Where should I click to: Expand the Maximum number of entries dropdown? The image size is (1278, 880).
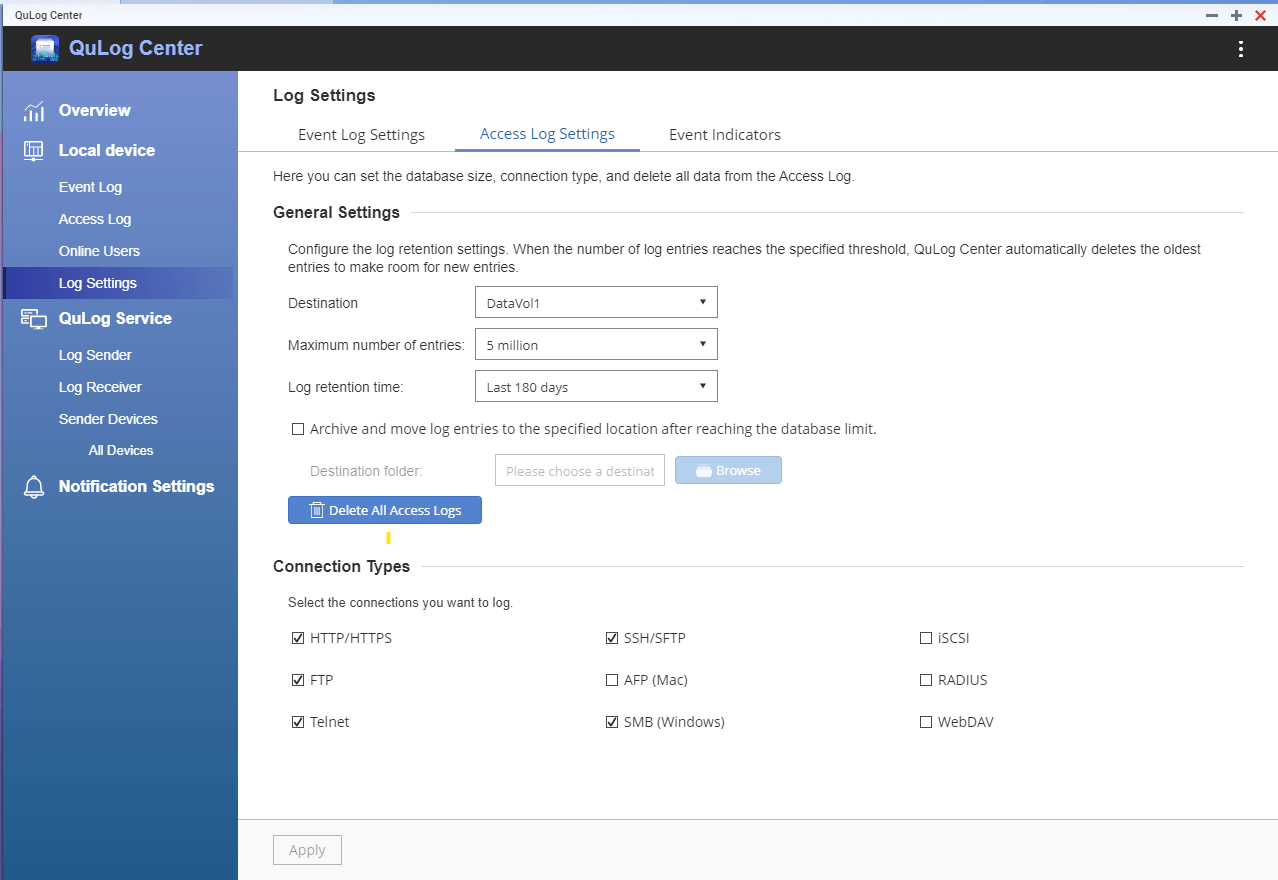596,345
